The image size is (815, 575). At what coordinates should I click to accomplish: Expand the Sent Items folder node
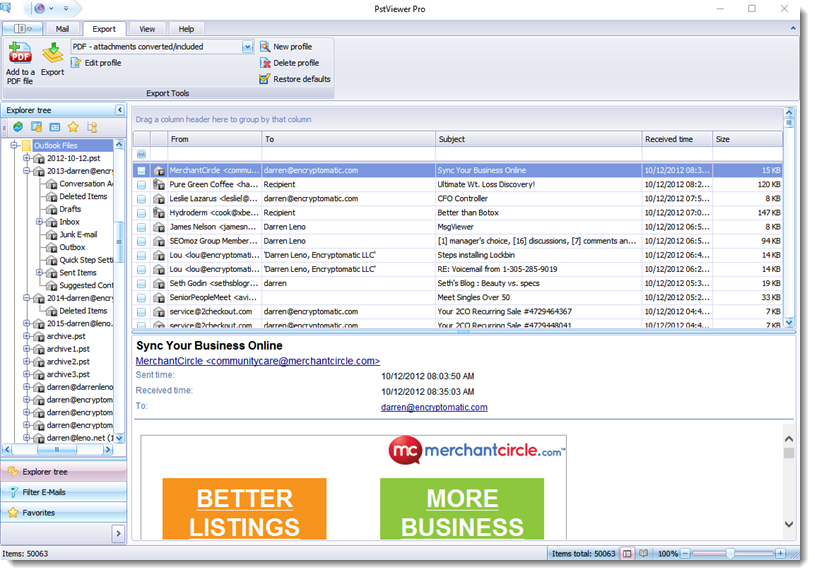coord(39,273)
